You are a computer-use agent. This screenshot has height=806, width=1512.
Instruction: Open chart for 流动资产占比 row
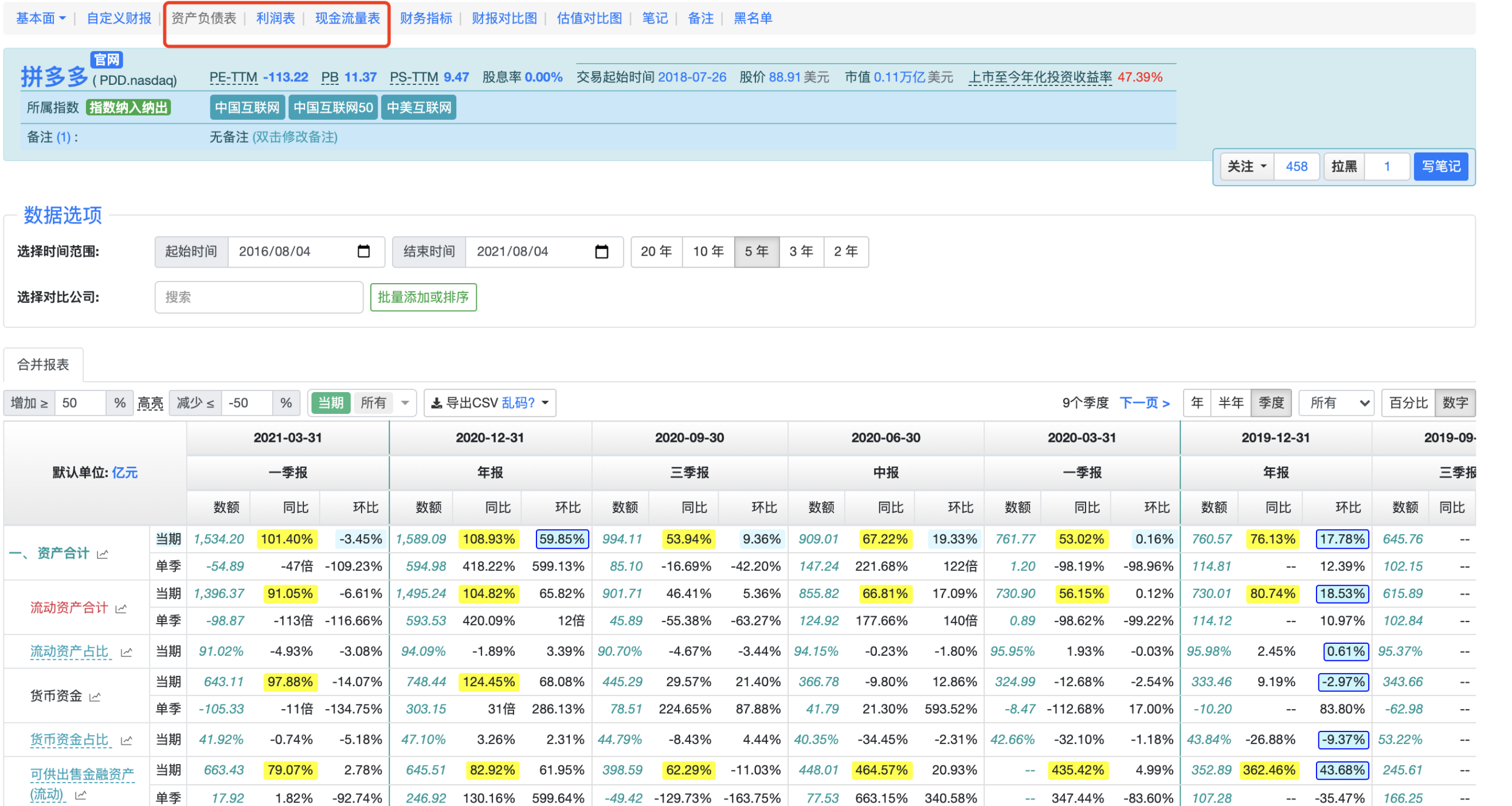coord(126,652)
